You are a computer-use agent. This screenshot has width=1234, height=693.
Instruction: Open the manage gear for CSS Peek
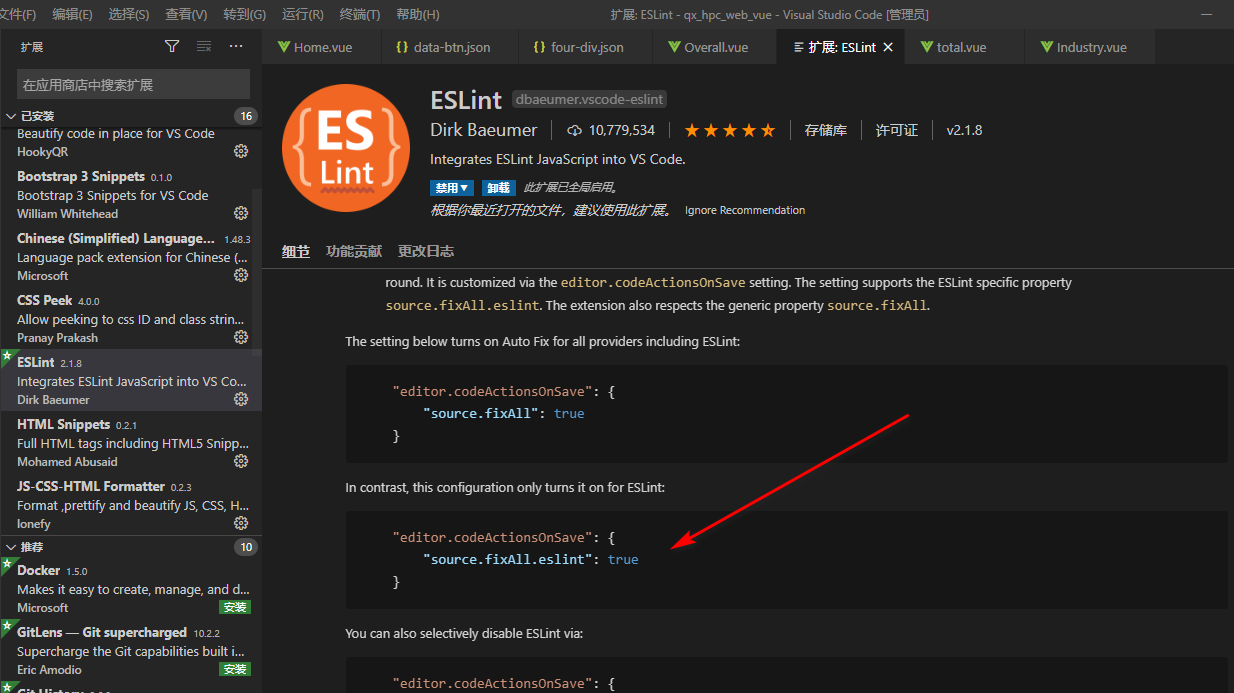point(241,337)
